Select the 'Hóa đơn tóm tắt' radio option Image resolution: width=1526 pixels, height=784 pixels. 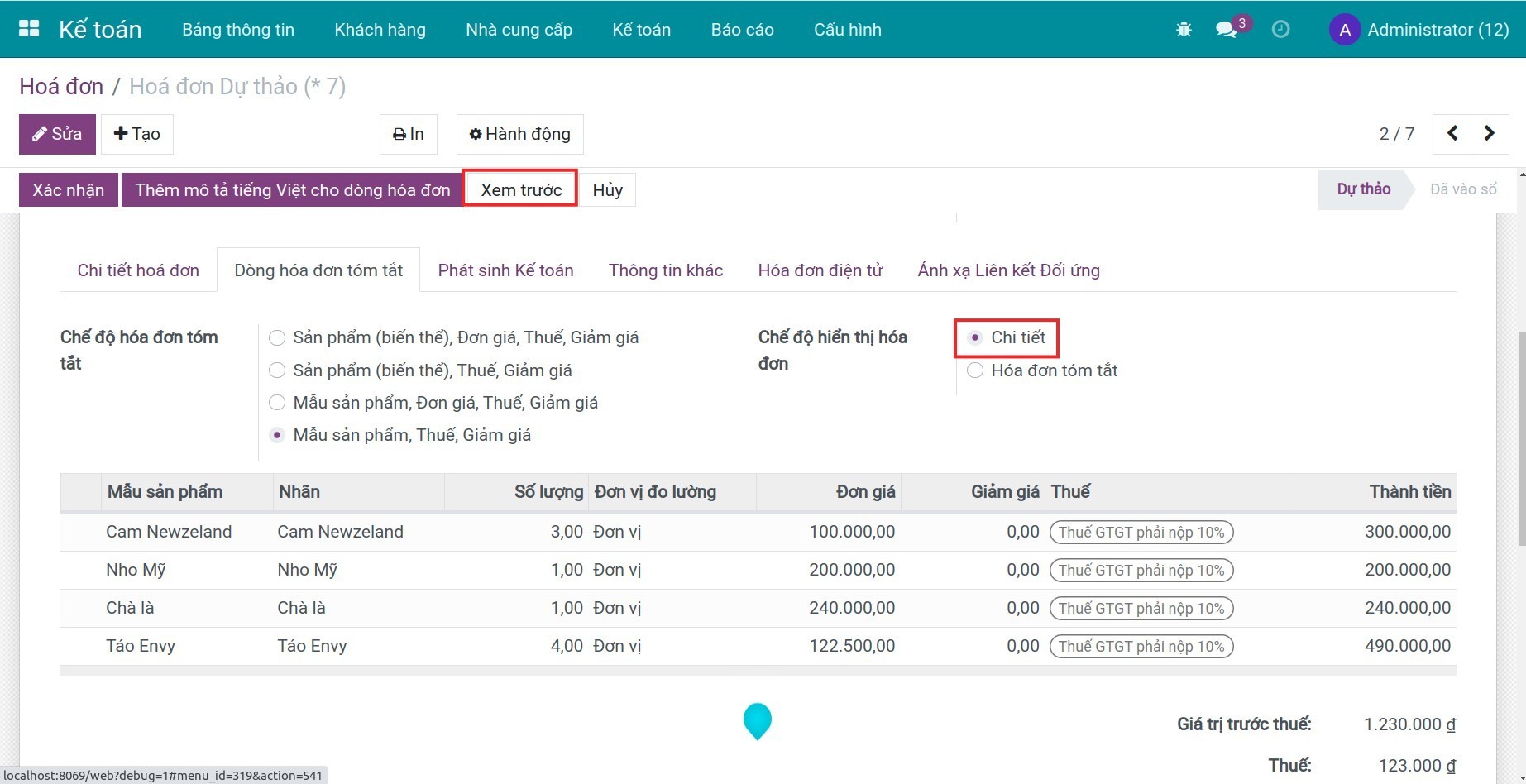976,370
